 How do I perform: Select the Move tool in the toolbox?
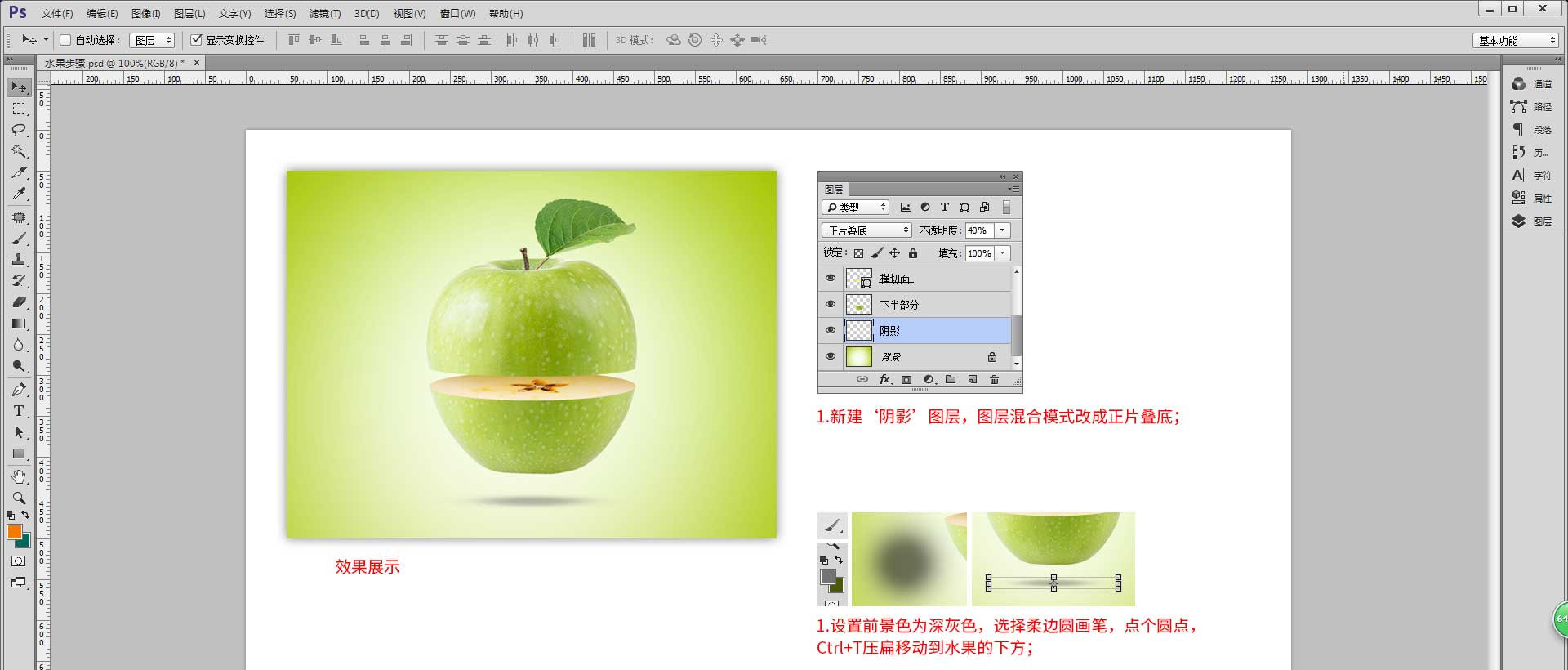point(19,87)
